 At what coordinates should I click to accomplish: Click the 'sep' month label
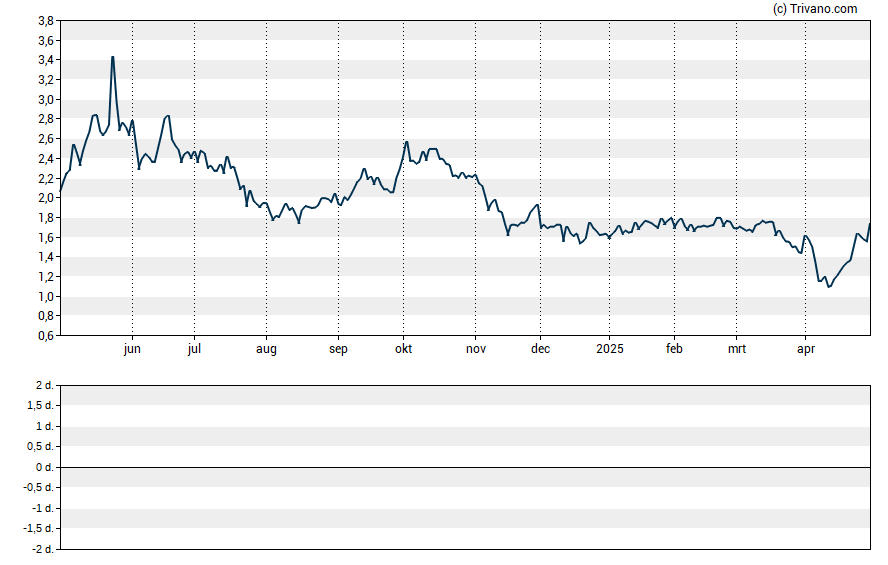(338, 350)
